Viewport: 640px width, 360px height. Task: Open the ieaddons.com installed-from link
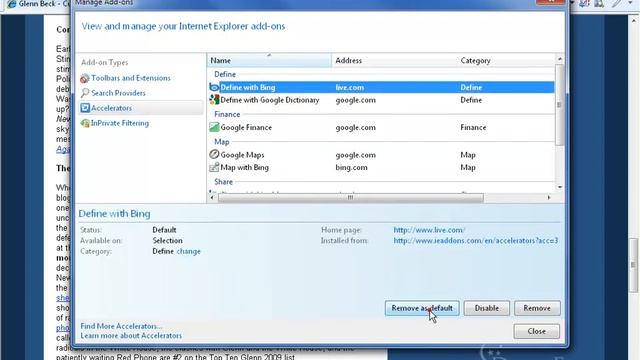476,241
